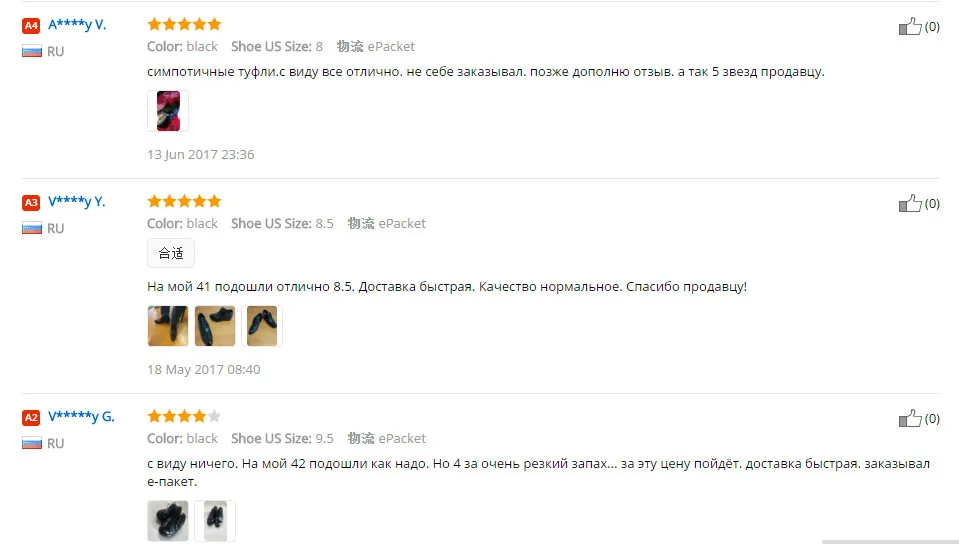Click thumbs-up icon on A****y V. review
The image size is (959, 544).
click(910, 26)
